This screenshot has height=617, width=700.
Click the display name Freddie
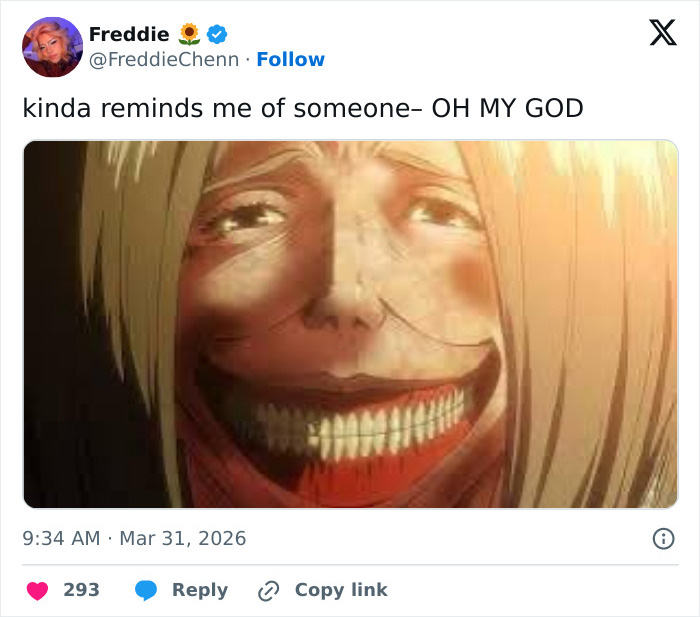128,34
